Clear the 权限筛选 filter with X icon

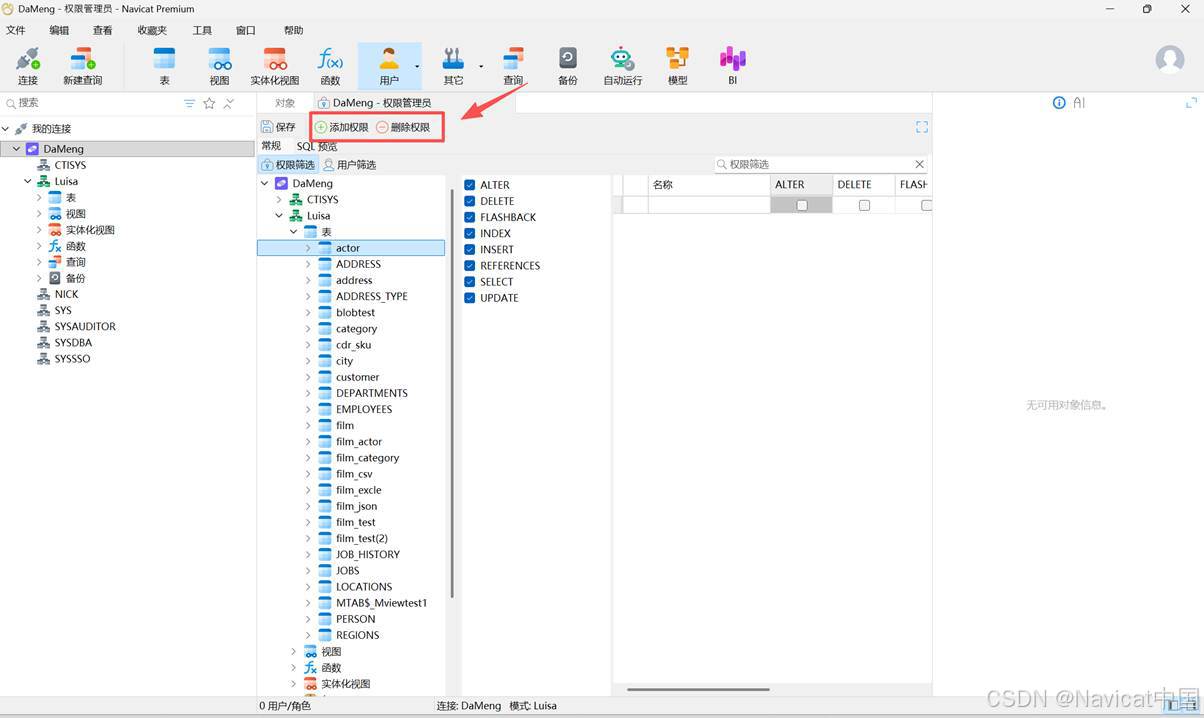click(x=920, y=164)
